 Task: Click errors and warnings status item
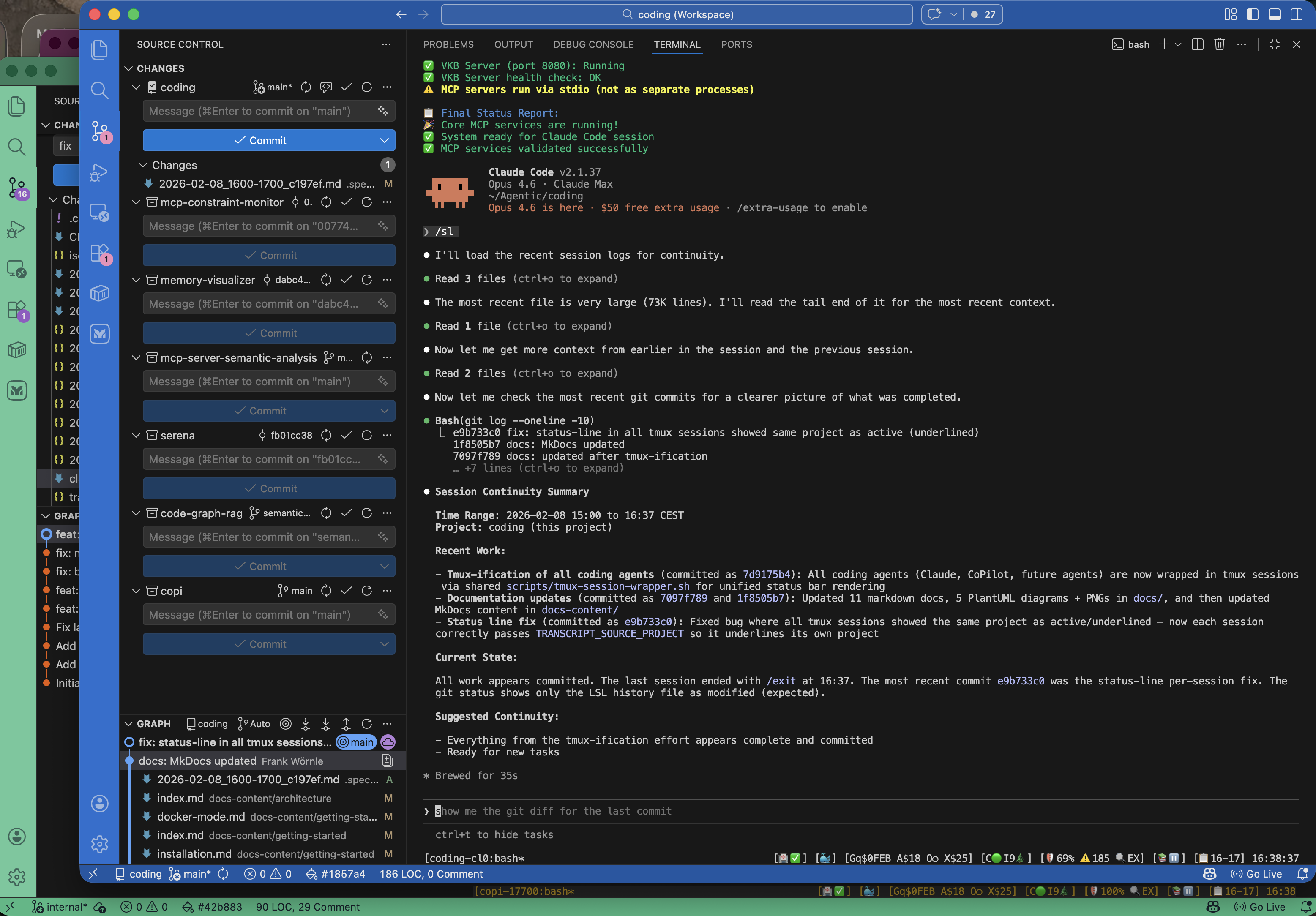(268, 874)
